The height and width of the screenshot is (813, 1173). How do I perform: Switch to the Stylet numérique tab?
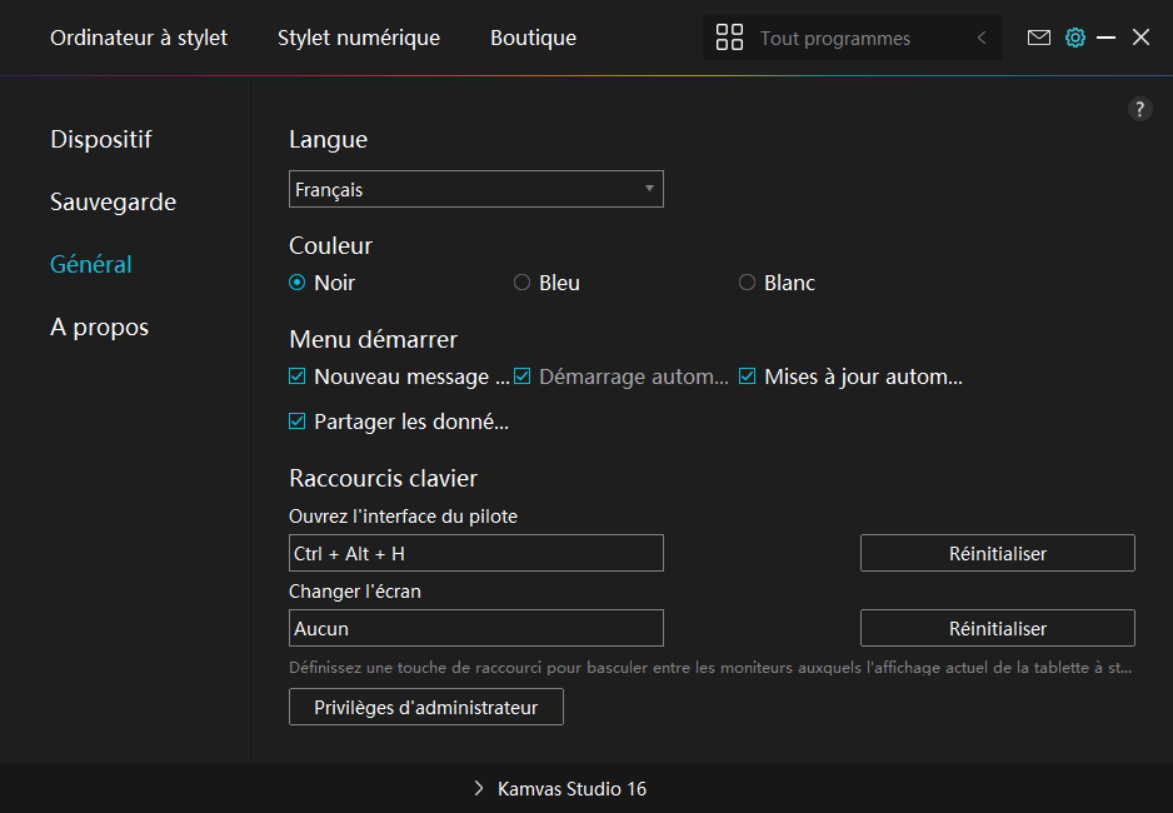pyautogui.click(x=358, y=38)
